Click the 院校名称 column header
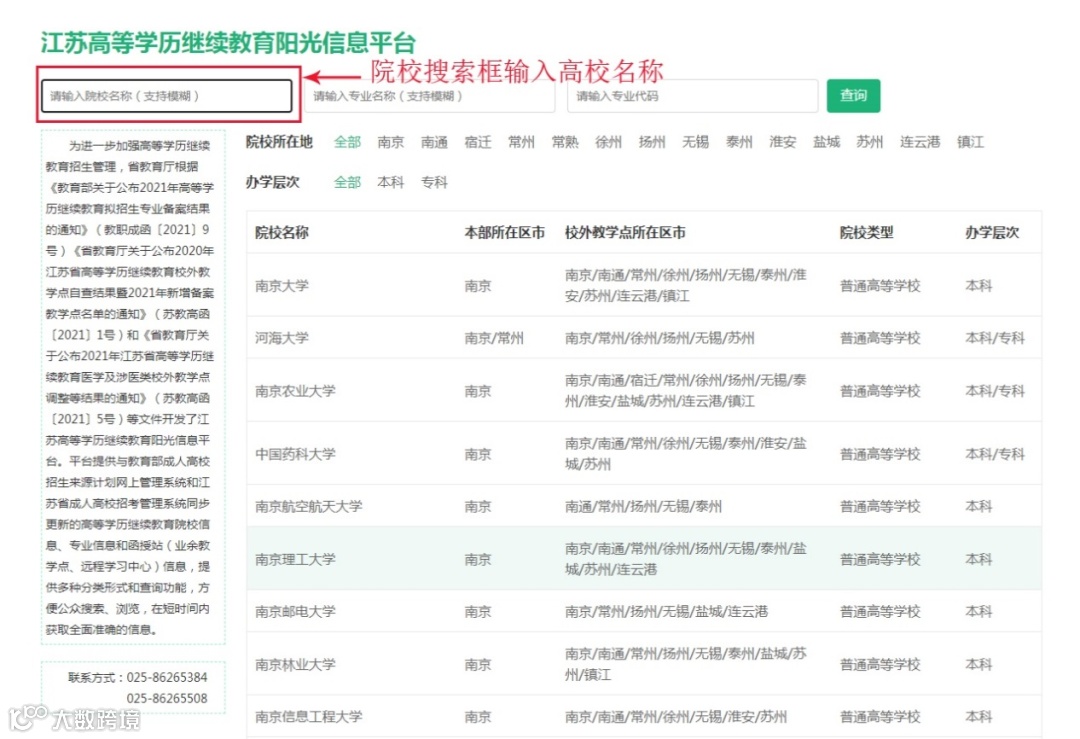Image resolution: width=1080 pixels, height=739 pixels. (282, 232)
